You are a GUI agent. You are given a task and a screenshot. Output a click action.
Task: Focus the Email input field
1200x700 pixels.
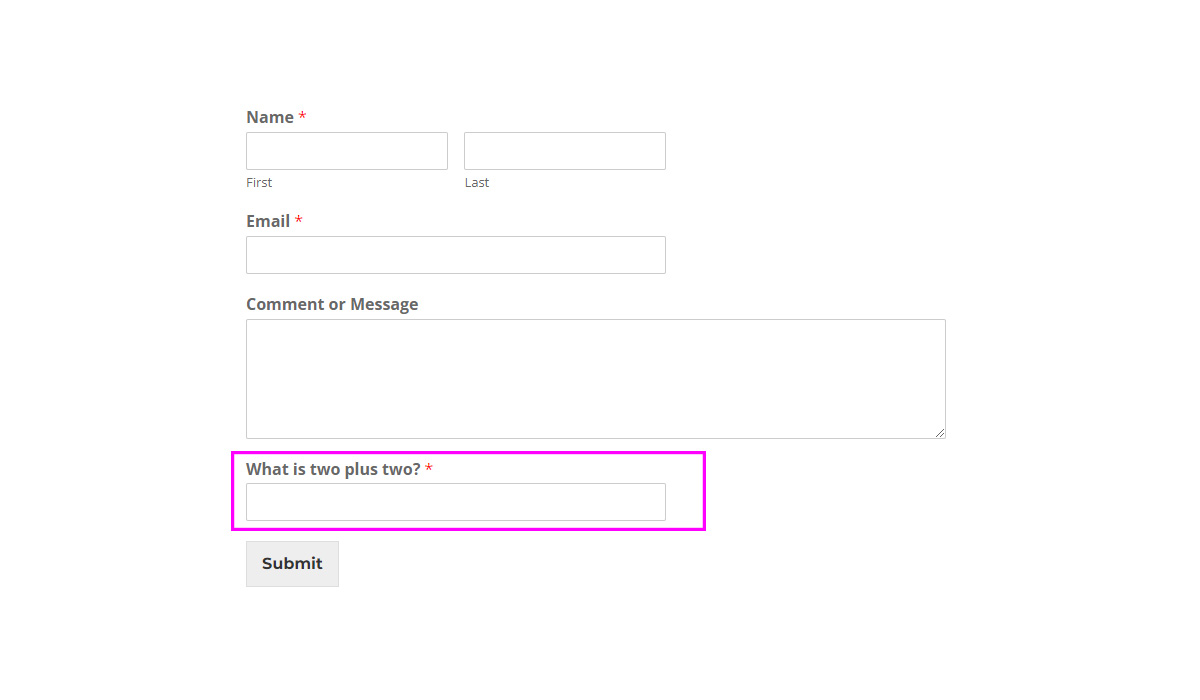click(x=456, y=255)
